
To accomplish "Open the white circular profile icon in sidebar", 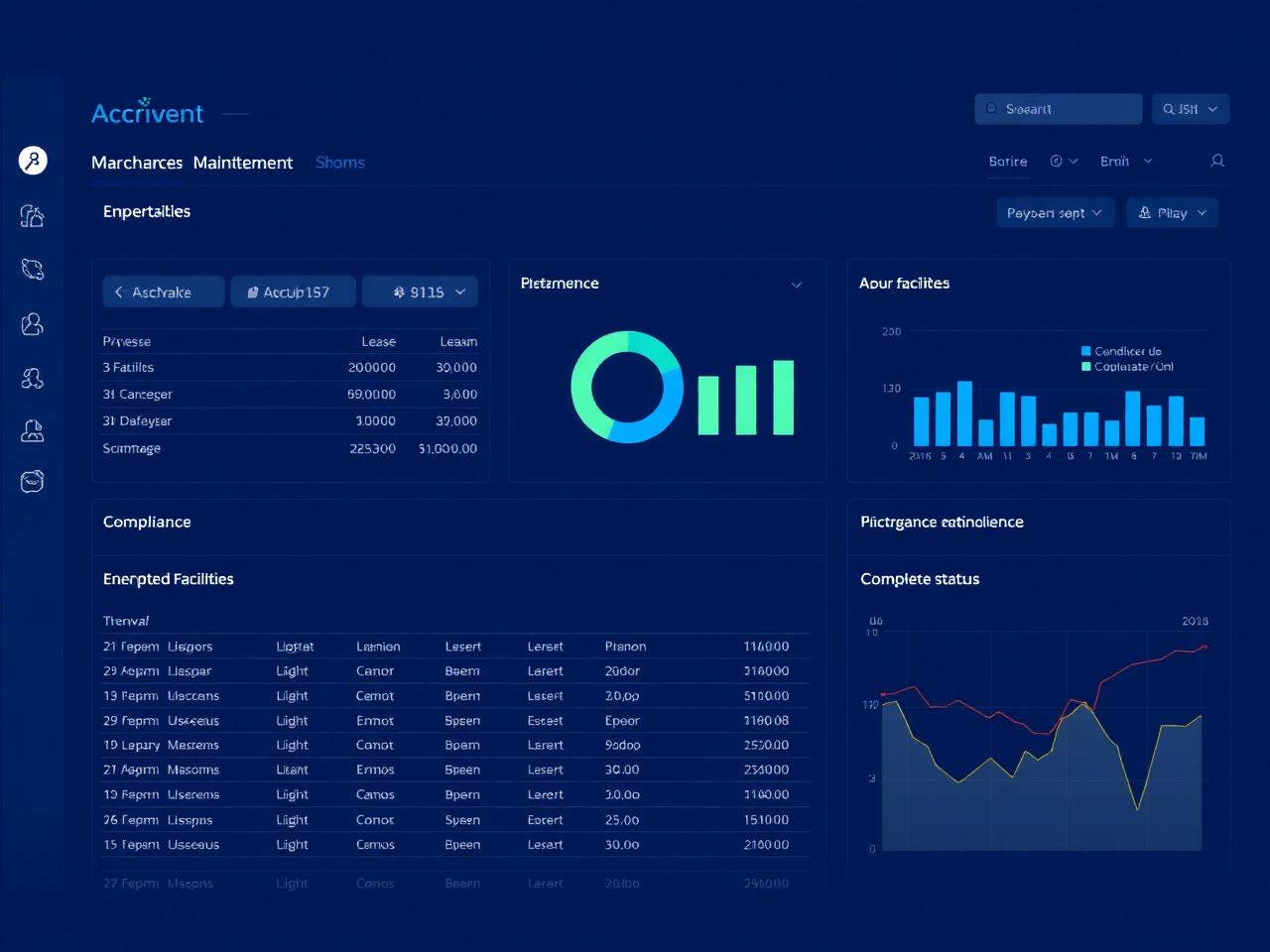I will pos(33,160).
